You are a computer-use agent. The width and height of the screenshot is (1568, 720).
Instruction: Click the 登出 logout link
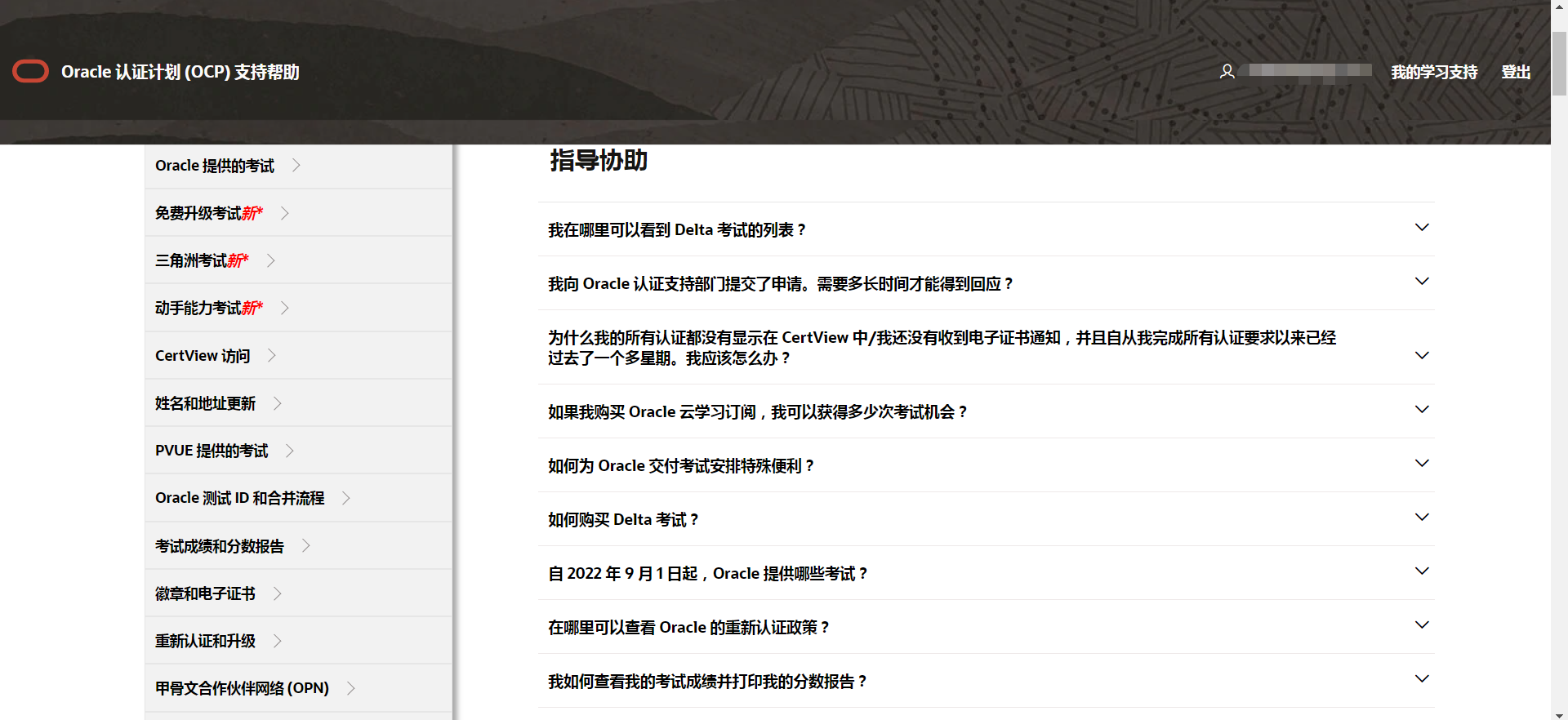pyautogui.click(x=1516, y=72)
